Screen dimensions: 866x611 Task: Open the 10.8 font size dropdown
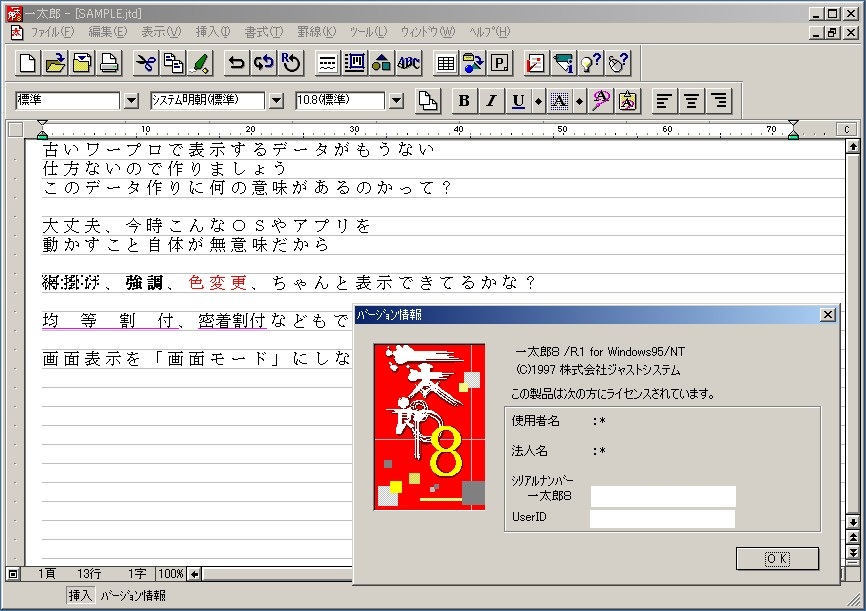[396, 101]
